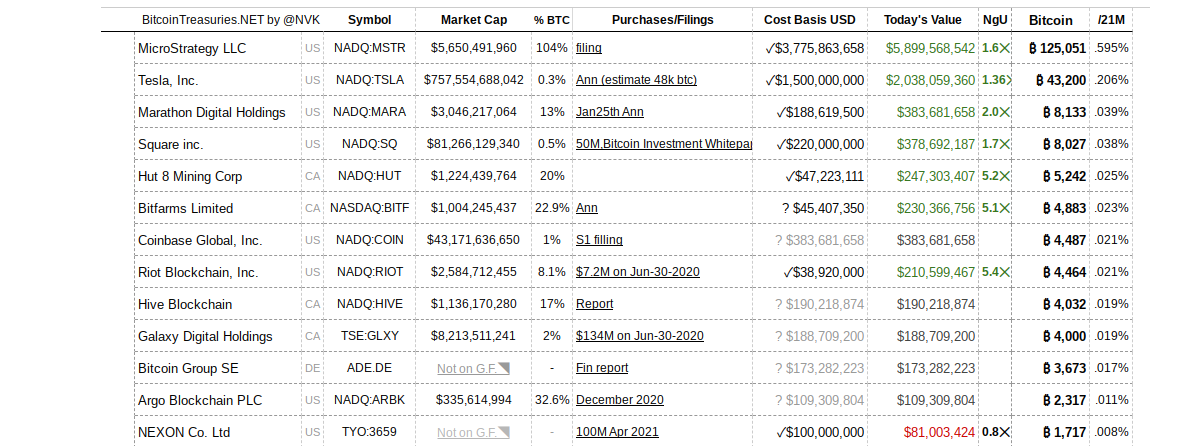Open NEXON's 100M Apr 2021 link
This screenshot has width=1195, height=446.
coord(615,432)
